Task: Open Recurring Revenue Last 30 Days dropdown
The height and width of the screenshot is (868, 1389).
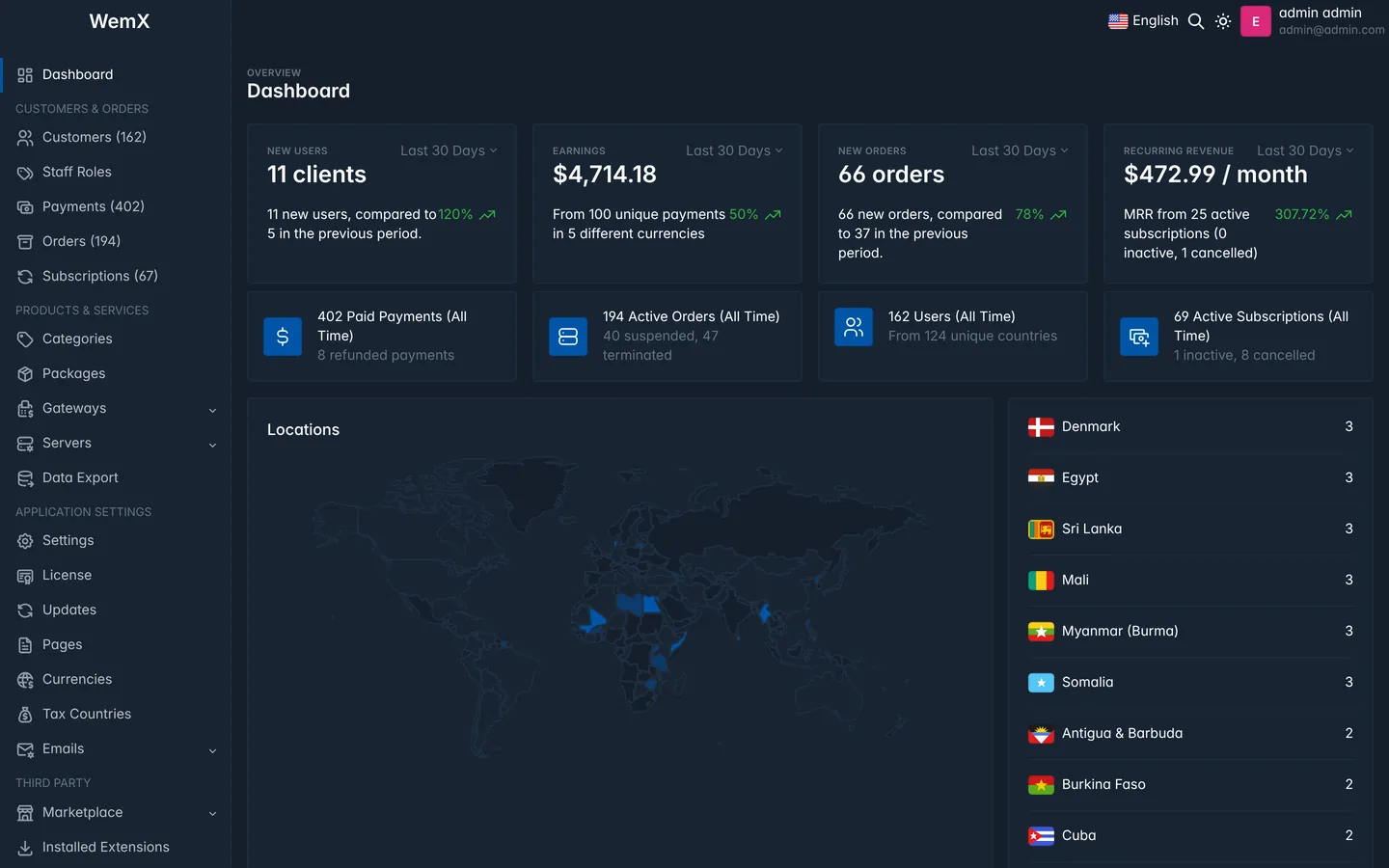Action: point(1305,150)
